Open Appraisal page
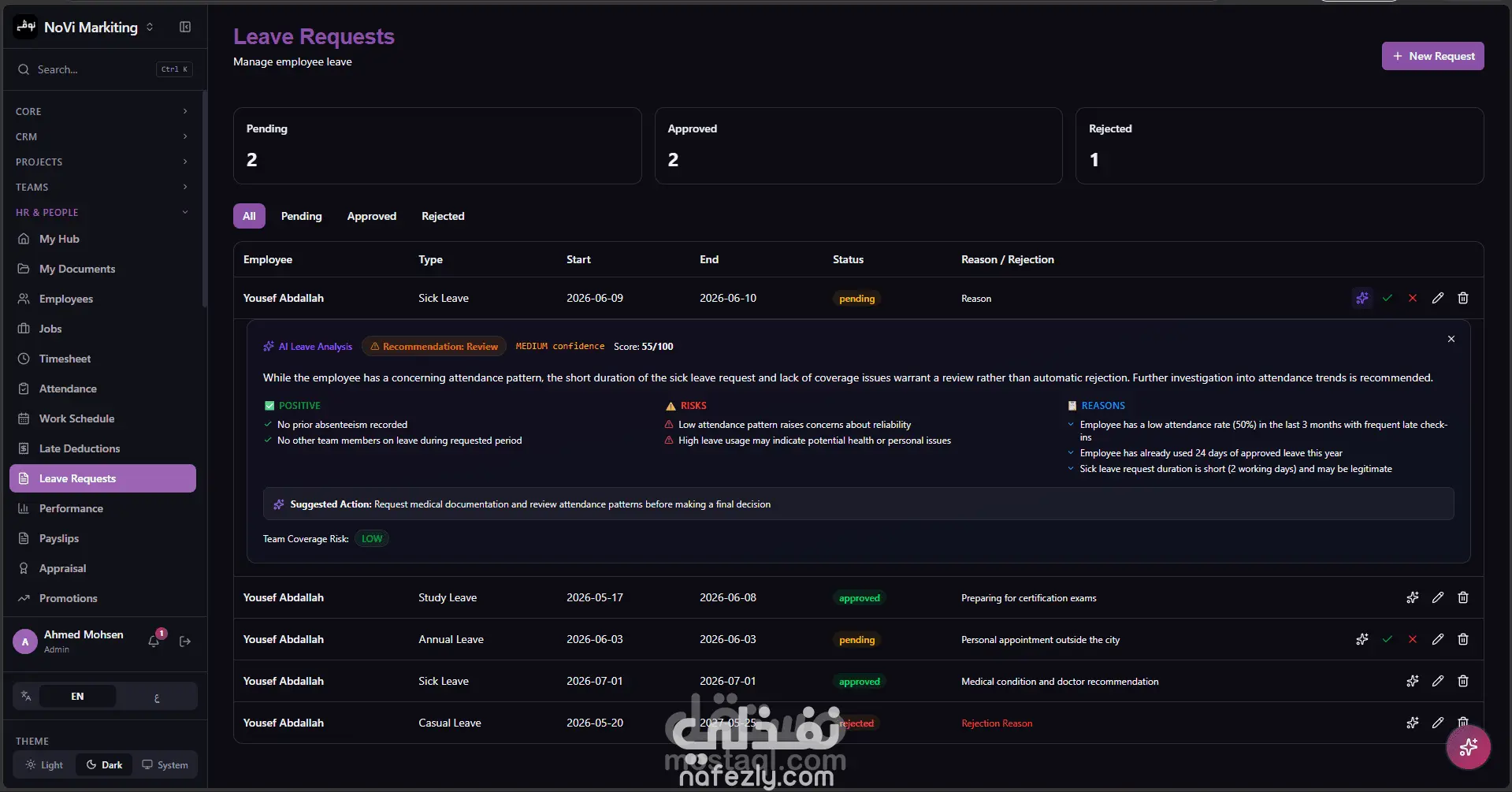 click(x=102, y=568)
